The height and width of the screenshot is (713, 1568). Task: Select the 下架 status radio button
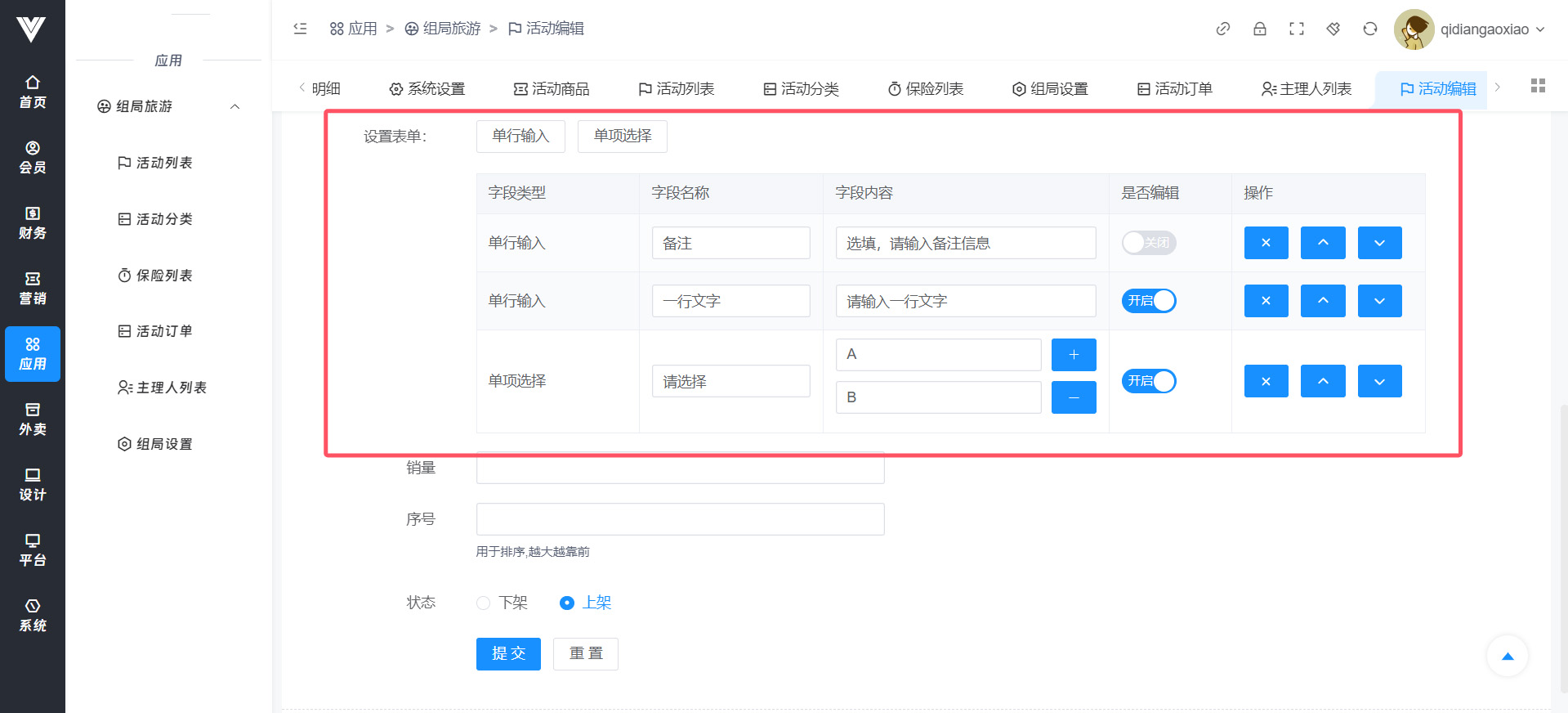pyautogui.click(x=484, y=603)
